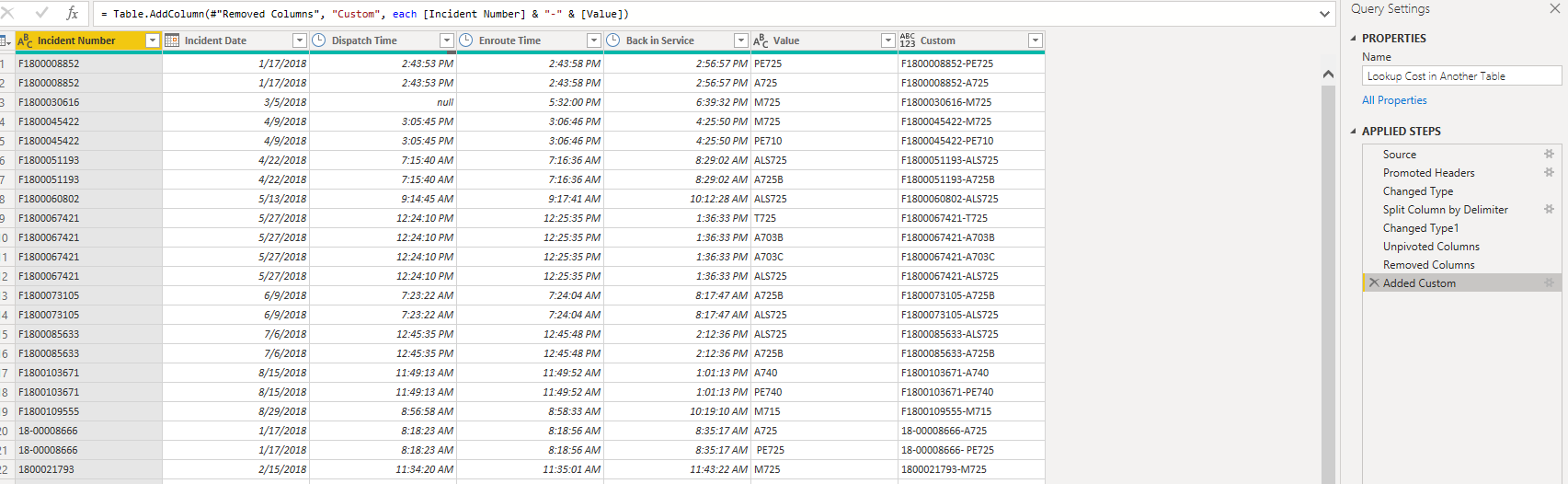The height and width of the screenshot is (484, 1568).
Task: Select the A740 Value cell
Action: 824,373
